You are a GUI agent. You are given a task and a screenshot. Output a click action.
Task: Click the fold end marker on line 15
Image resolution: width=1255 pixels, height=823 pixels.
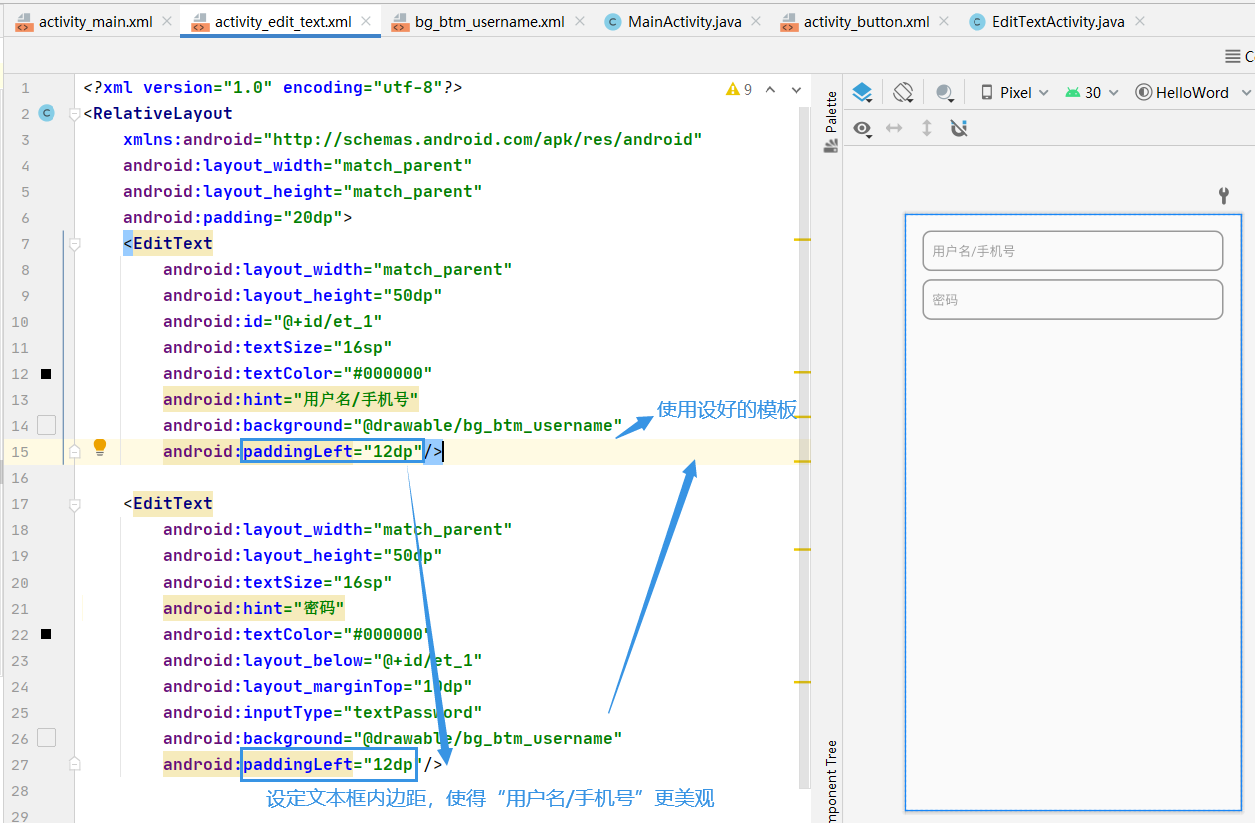(74, 452)
